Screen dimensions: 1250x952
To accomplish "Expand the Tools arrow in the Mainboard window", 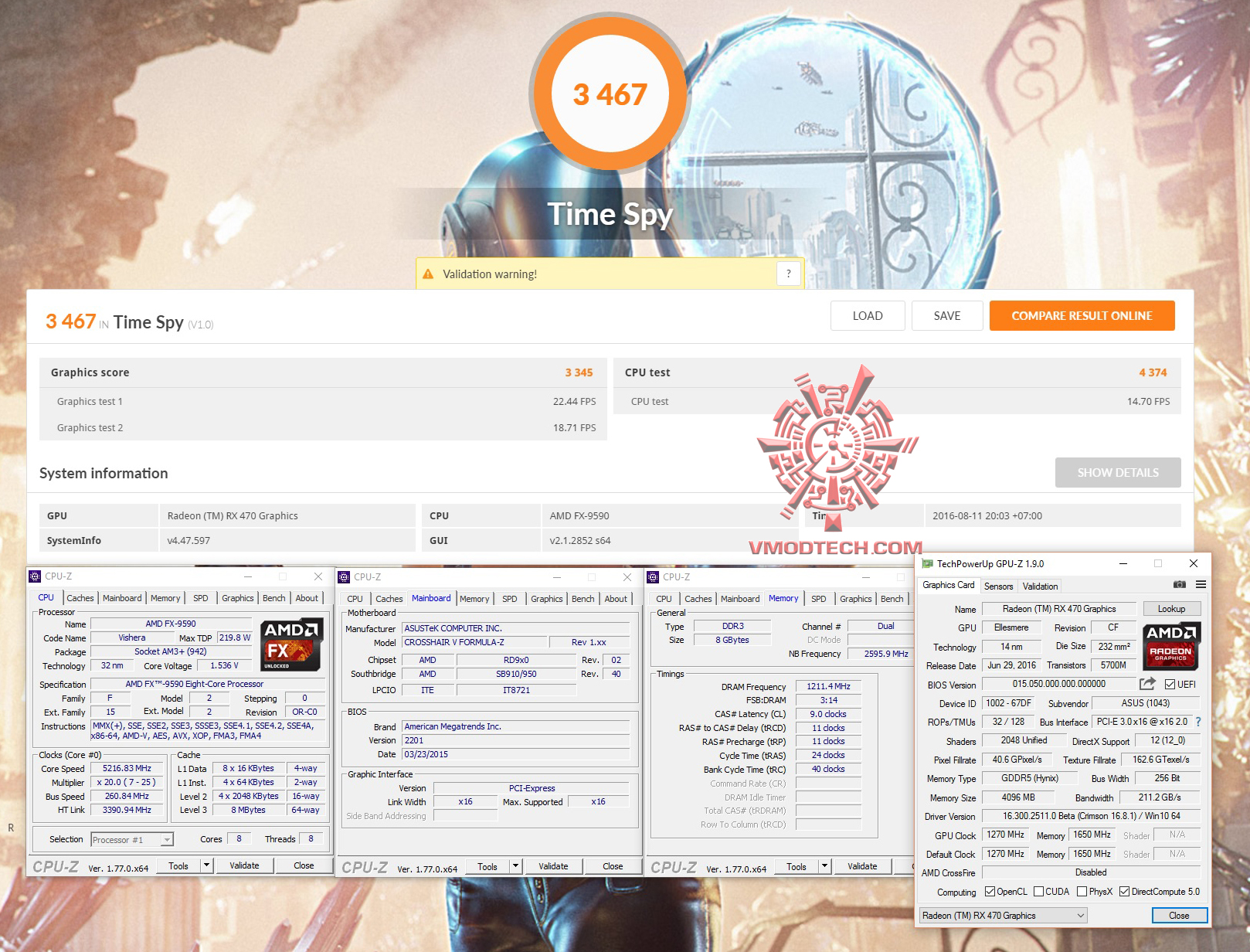I will coord(515,867).
